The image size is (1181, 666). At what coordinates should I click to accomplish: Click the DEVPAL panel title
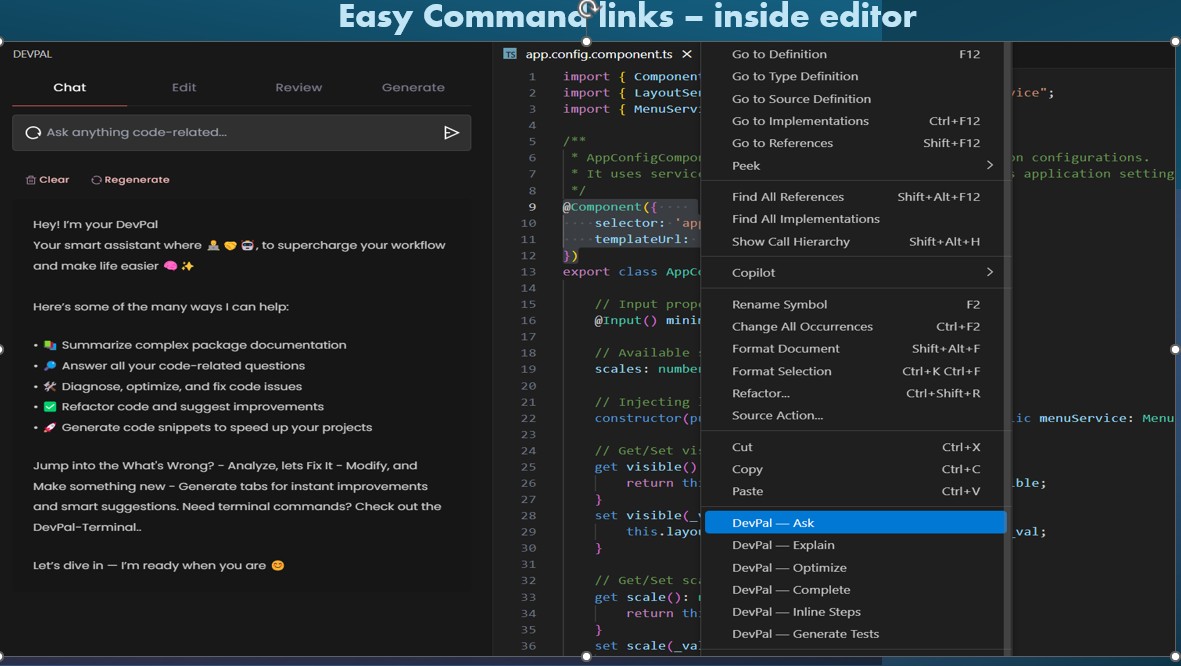[x=32, y=54]
